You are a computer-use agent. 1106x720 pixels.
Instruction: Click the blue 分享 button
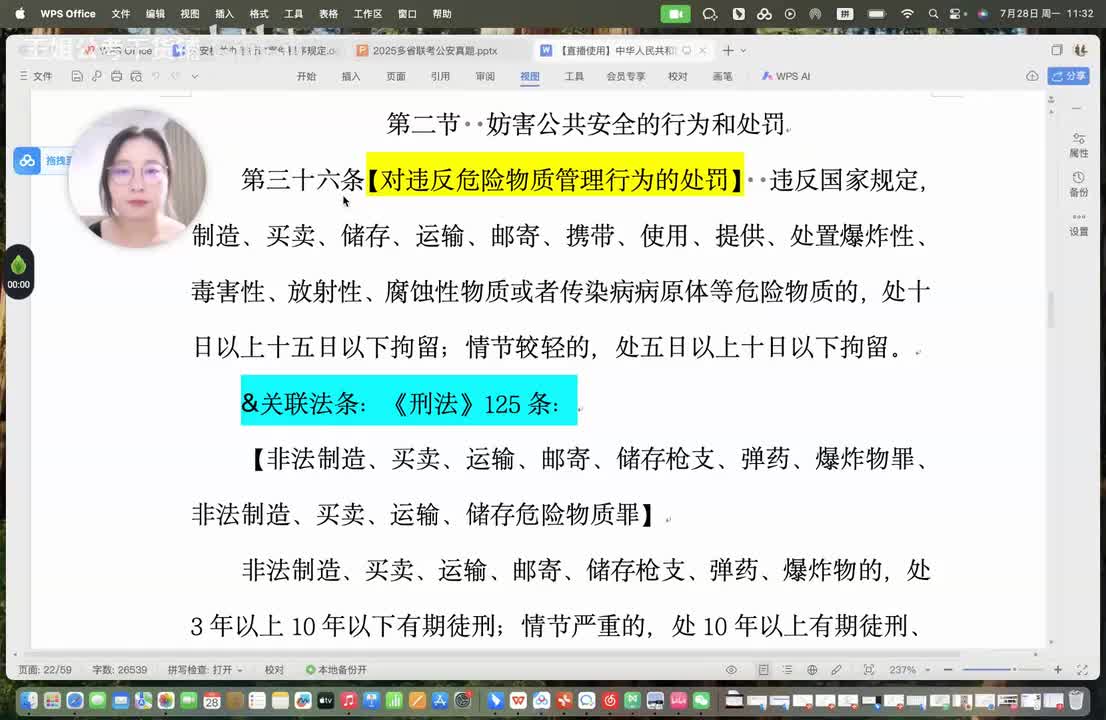(1069, 75)
